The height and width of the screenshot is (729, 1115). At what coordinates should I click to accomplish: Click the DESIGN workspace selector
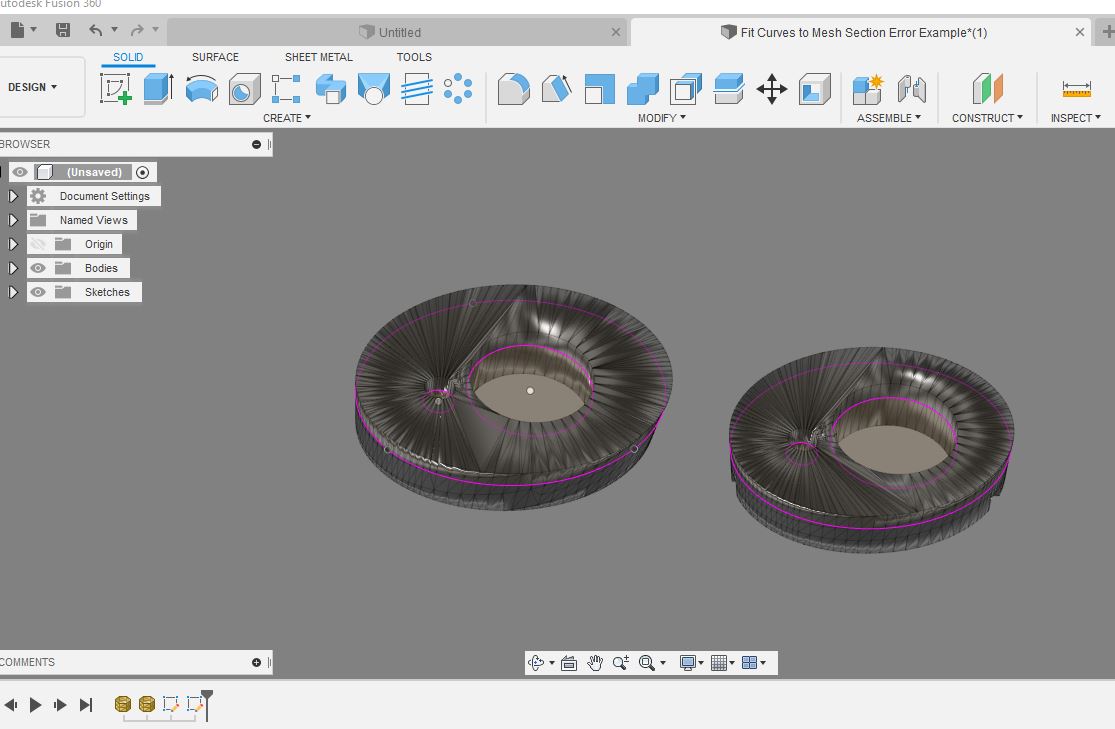coord(34,87)
